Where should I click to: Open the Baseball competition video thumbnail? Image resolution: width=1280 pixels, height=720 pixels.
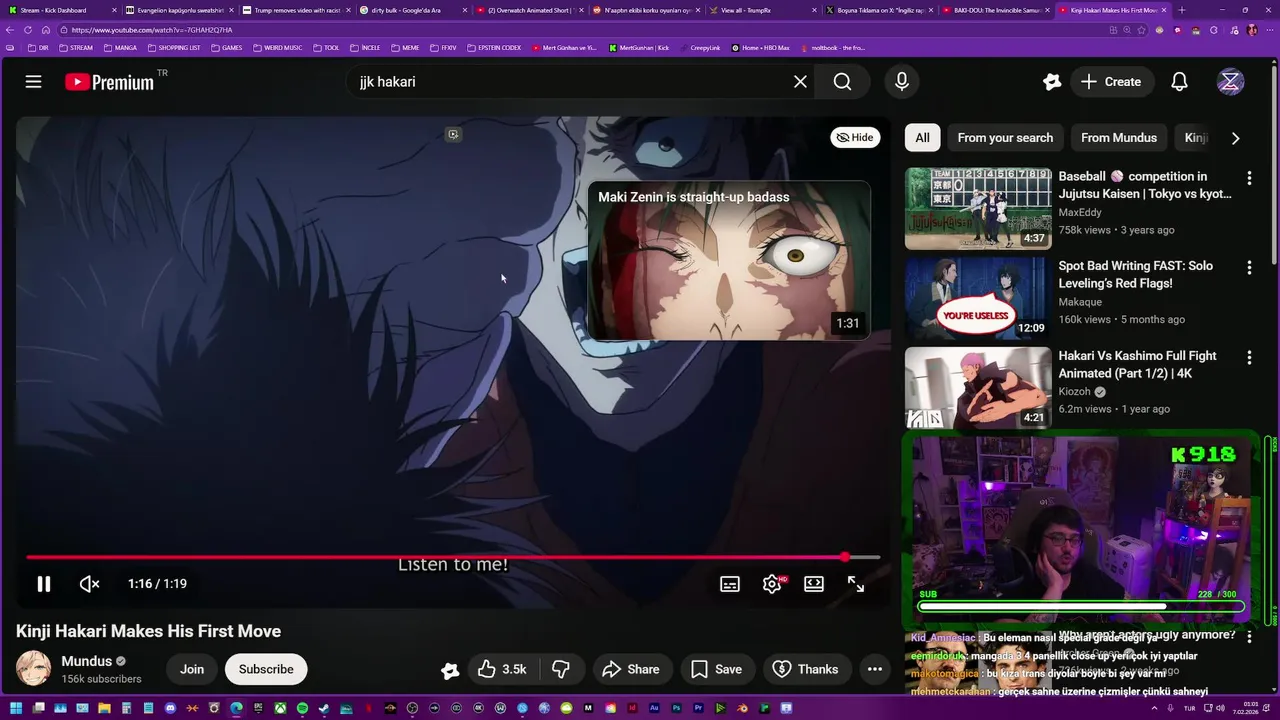[978, 208]
